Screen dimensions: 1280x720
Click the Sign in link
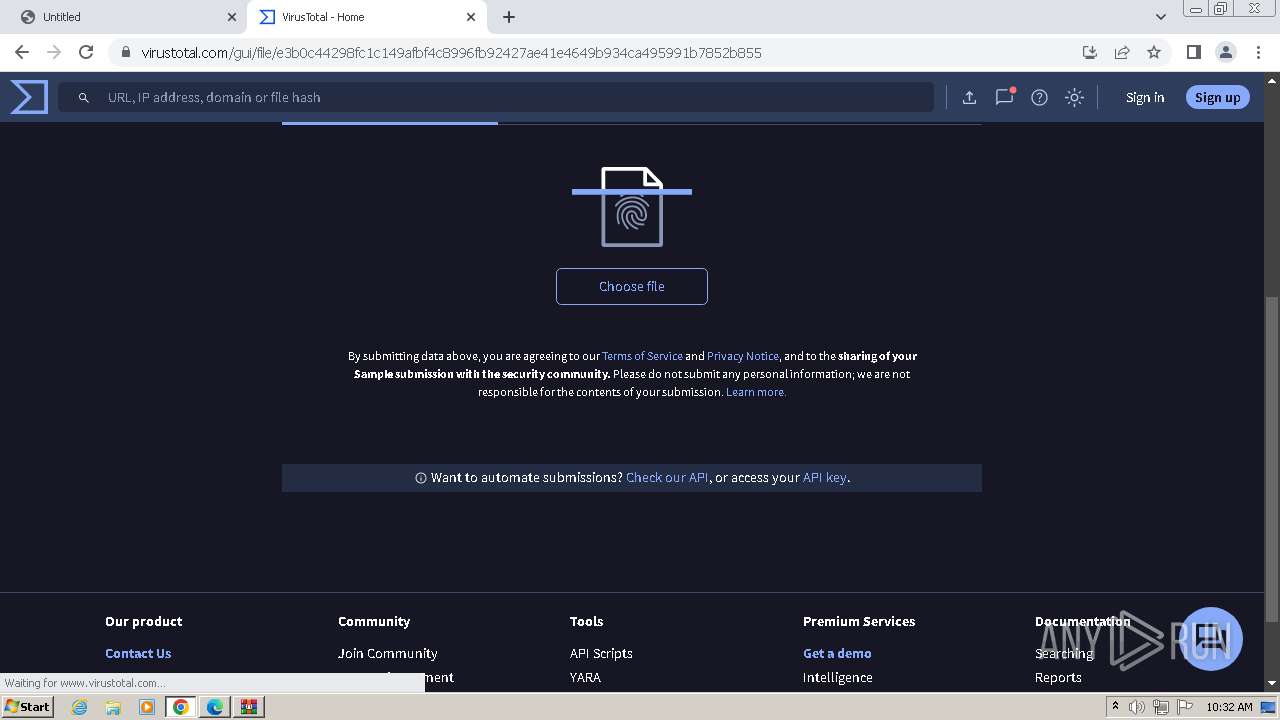coord(1145,97)
